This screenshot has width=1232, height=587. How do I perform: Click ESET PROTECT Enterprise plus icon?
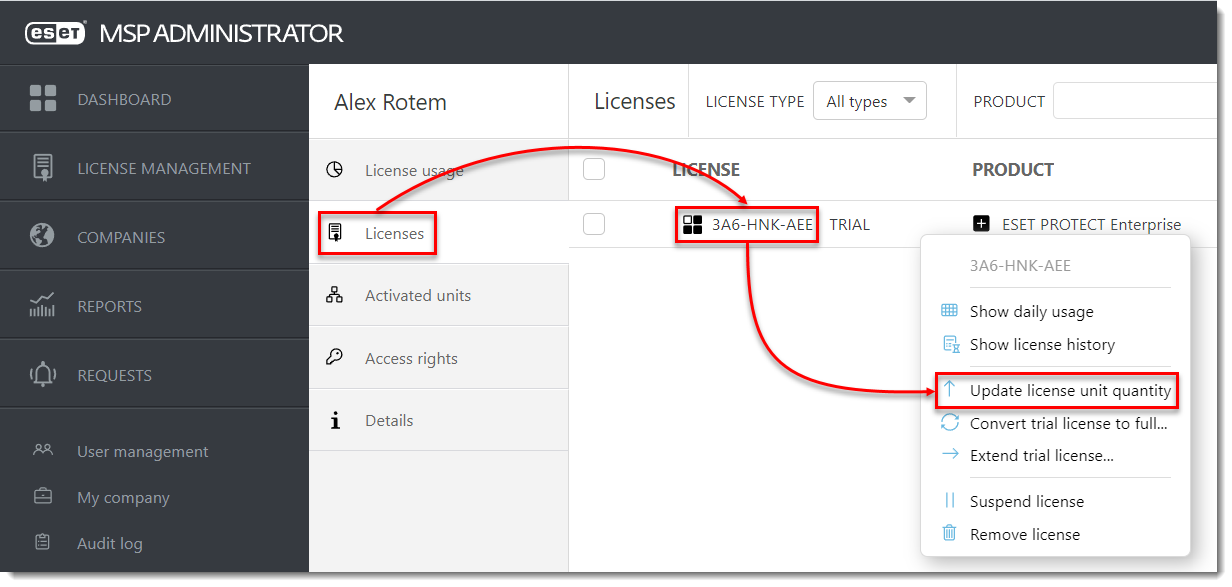pyautogui.click(x=982, y=224)
